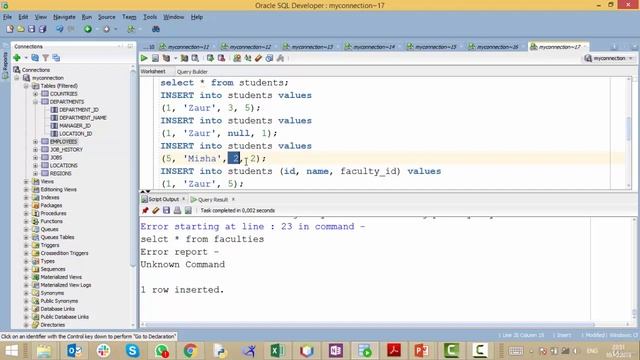Image resolution: width=640 pixels, height=360 pixels.
Task: Click the Run Script icon in worksheet toolbar
Action: tap(155, 58)
